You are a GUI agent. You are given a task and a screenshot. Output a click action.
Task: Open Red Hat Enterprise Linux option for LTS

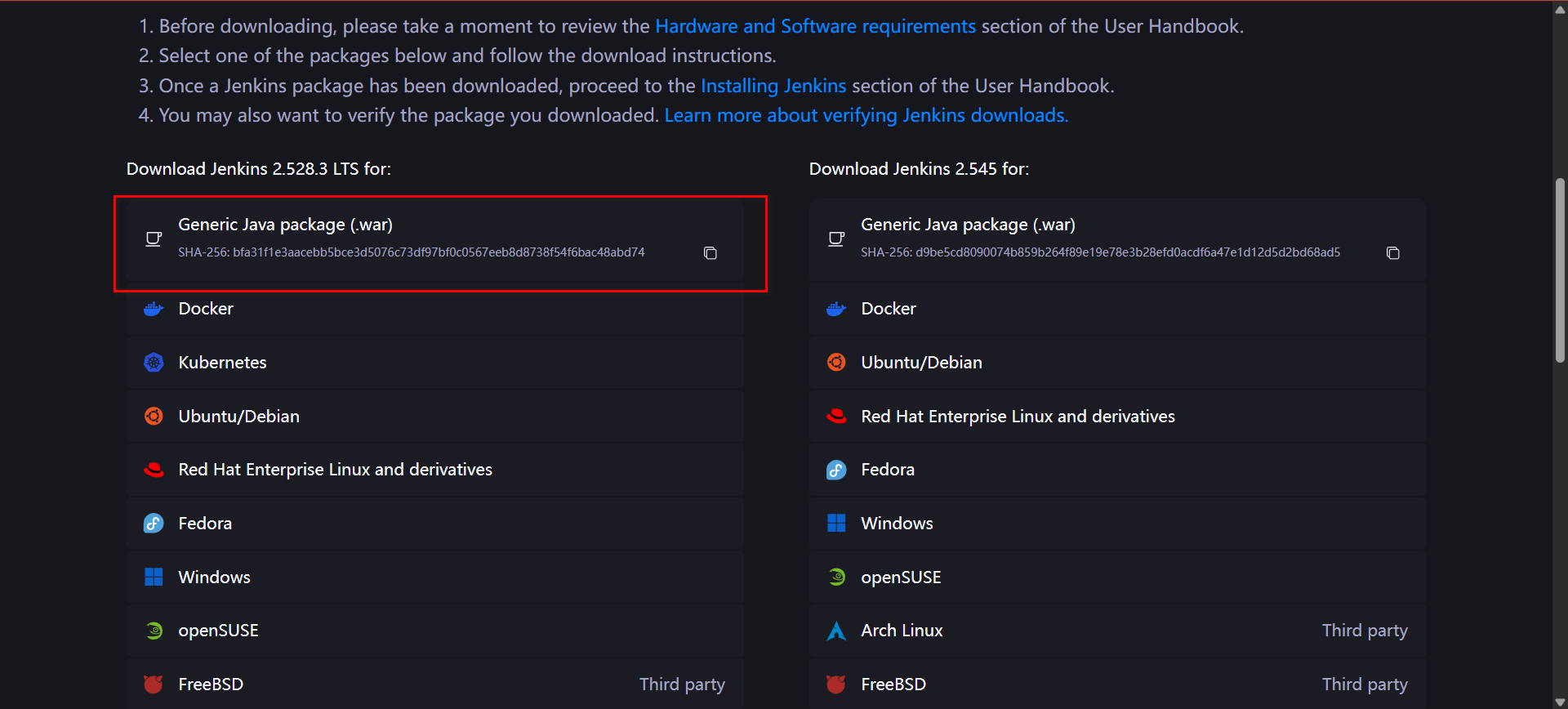(435, 470)
